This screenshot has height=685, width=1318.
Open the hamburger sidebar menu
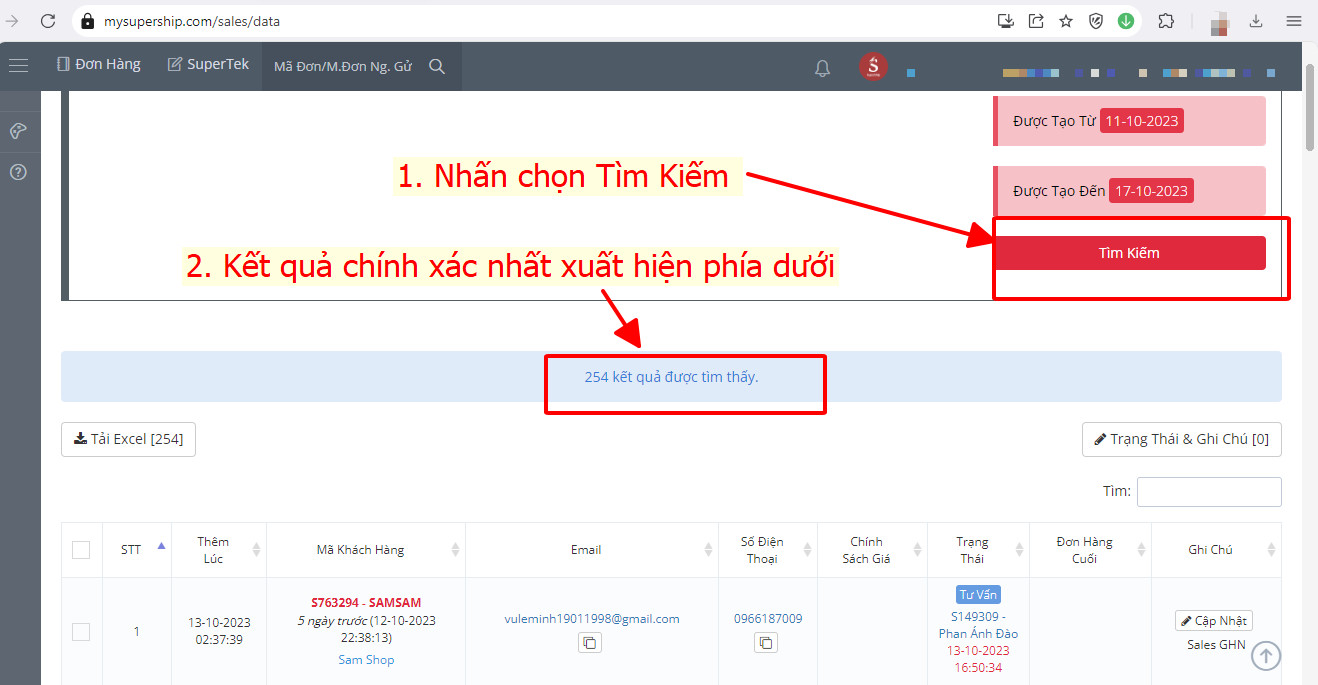[18, 66]
